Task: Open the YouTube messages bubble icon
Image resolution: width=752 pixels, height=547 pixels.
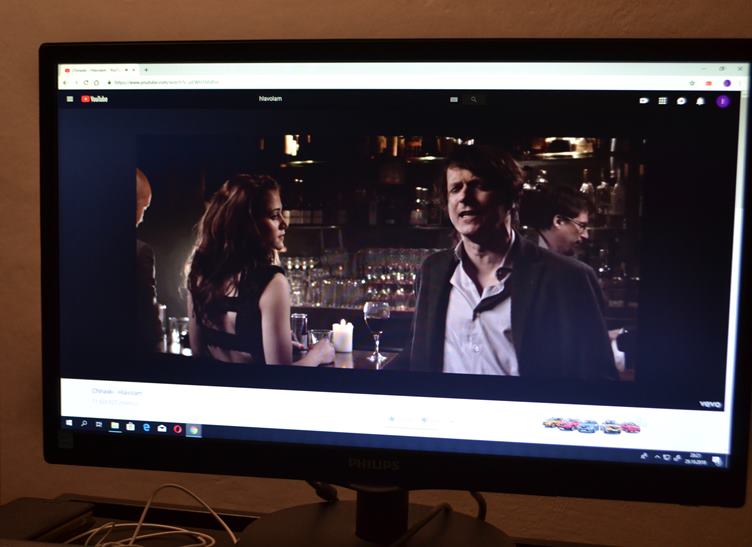Action: [681, 101]
